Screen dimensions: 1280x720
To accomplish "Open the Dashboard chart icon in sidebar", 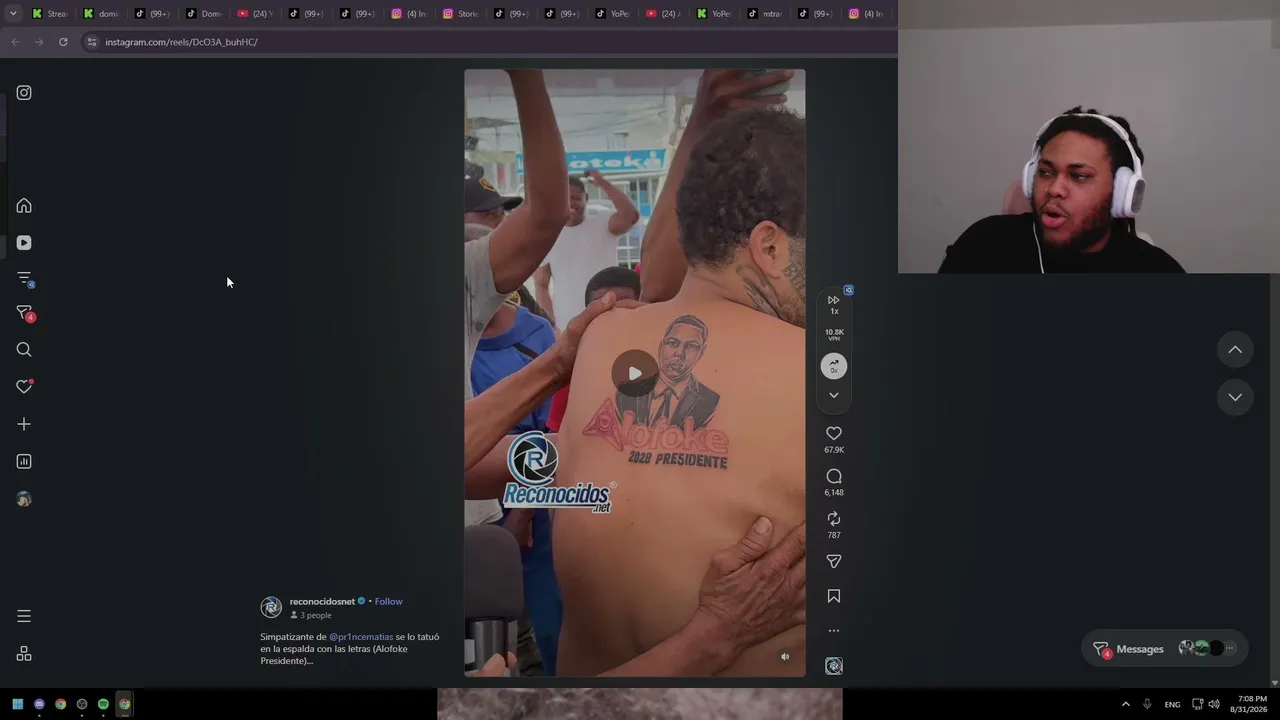I will click(x=24, y=461).
